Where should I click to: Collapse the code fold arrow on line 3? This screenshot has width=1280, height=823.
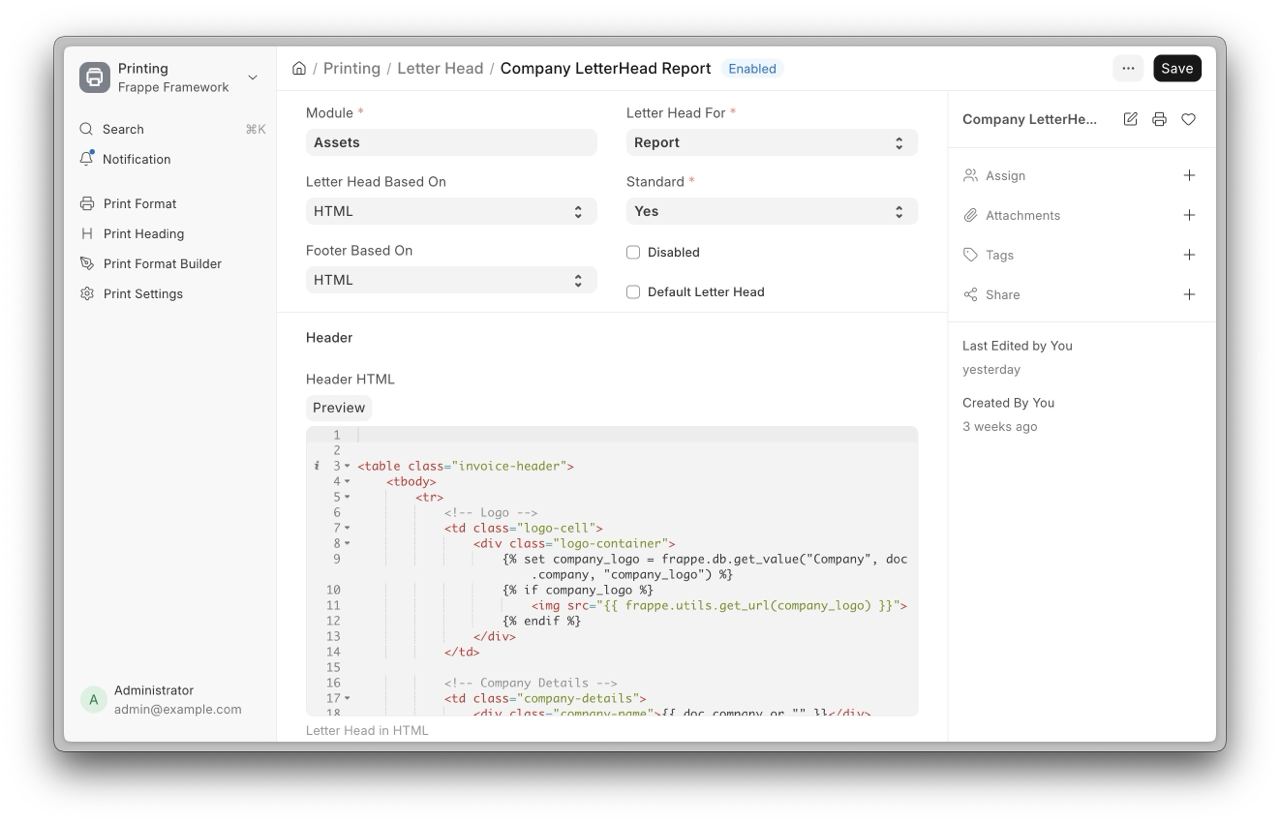pyautogui.click(x=347, y=466)
